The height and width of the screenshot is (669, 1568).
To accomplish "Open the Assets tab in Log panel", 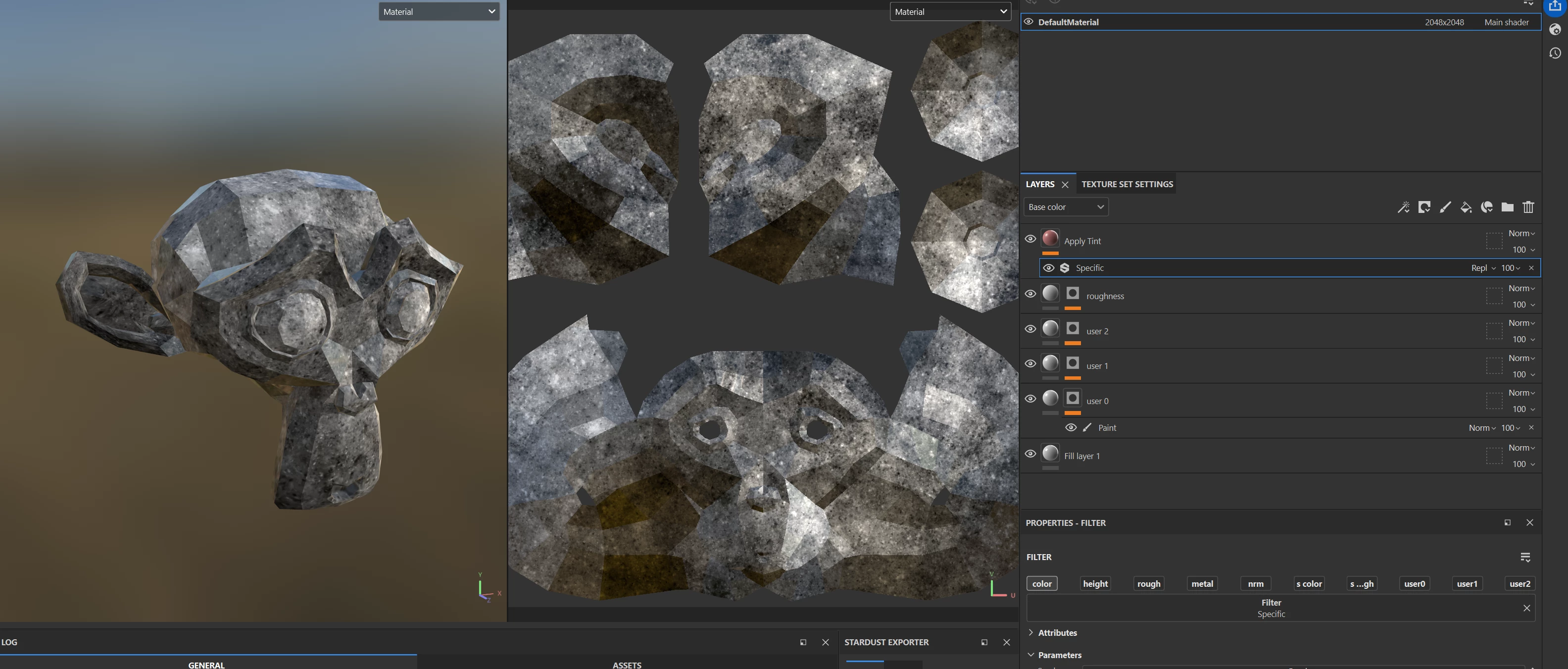I will pos(627,665).
